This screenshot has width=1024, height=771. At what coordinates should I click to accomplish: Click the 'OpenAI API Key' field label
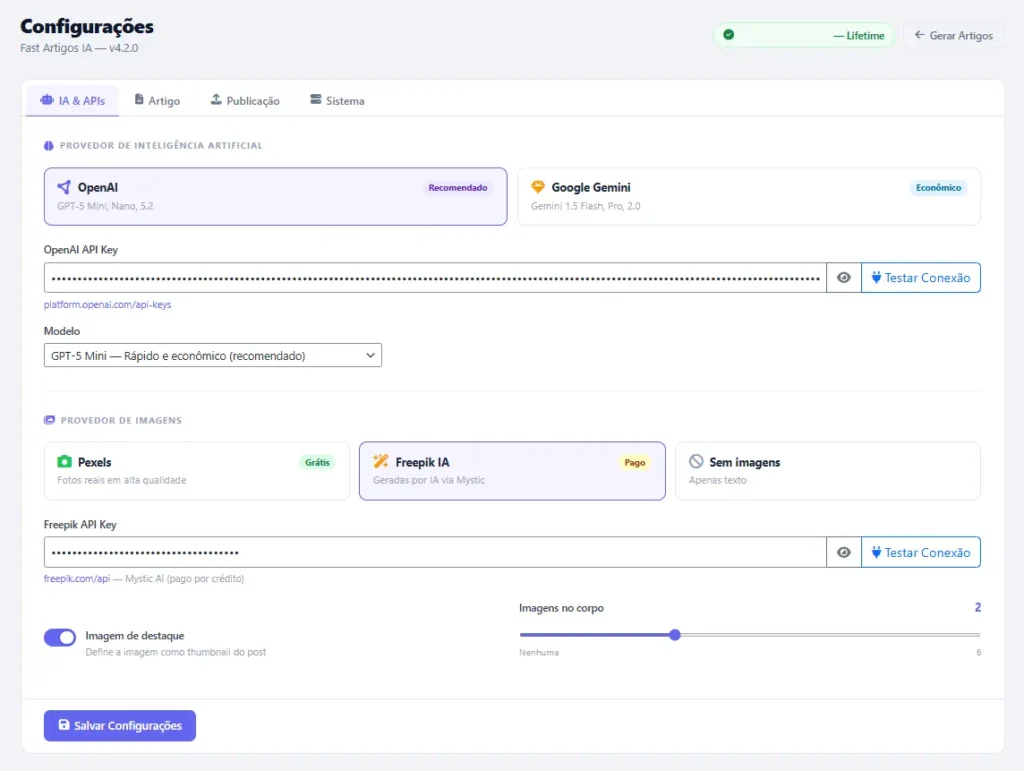81,249
